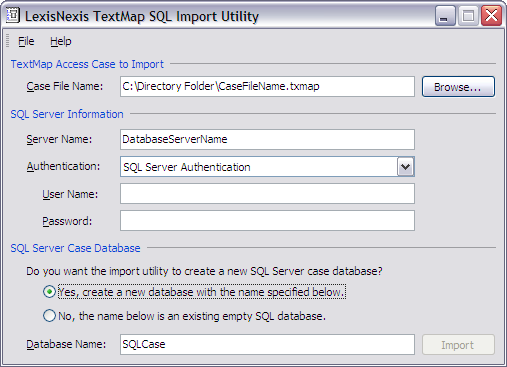Image resolution: width=507 pixels, height=367 pixels.
Task: Select the Case File Name text field
Action: click(x=267, y=87)
